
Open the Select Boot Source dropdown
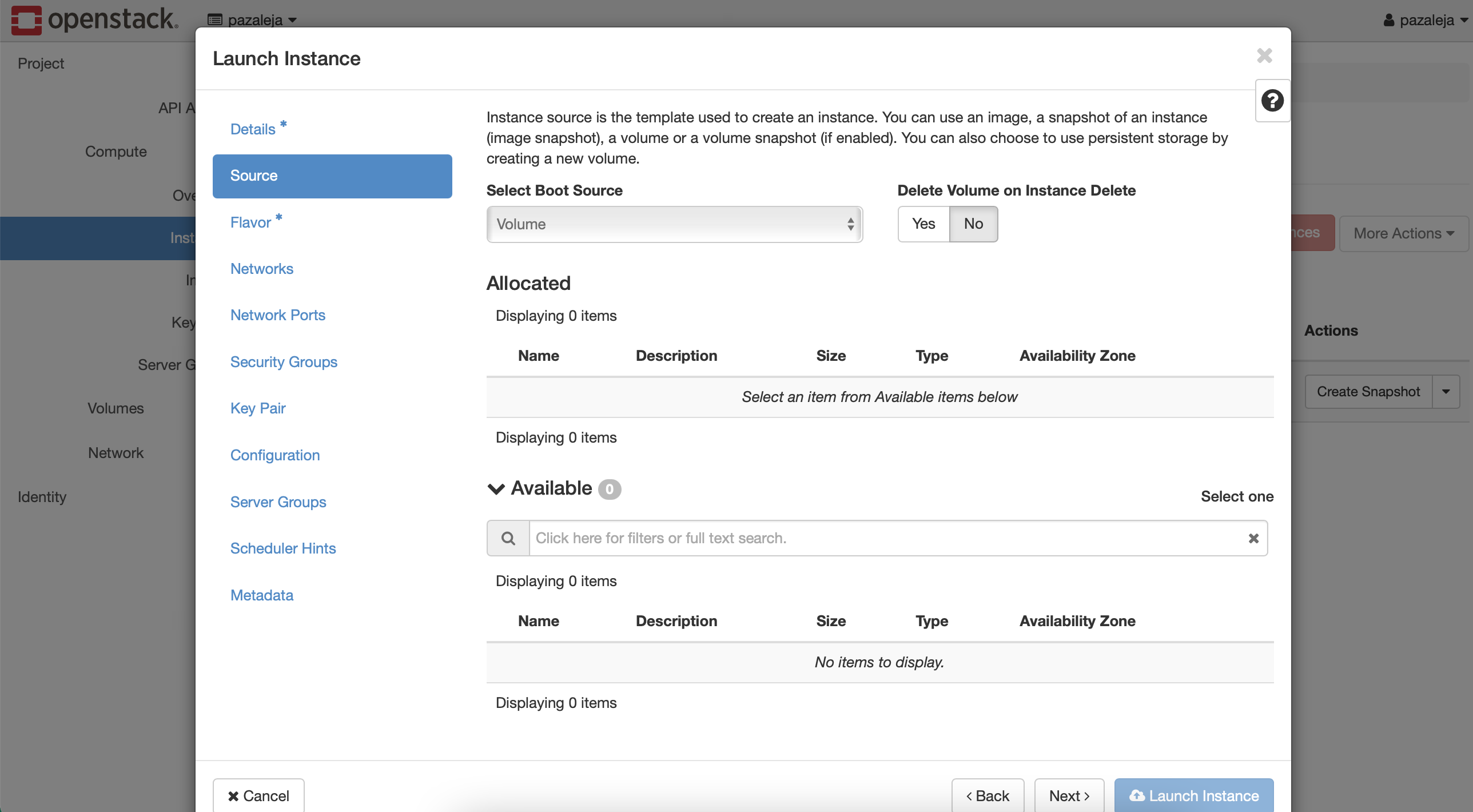click(x=674, y=224)
